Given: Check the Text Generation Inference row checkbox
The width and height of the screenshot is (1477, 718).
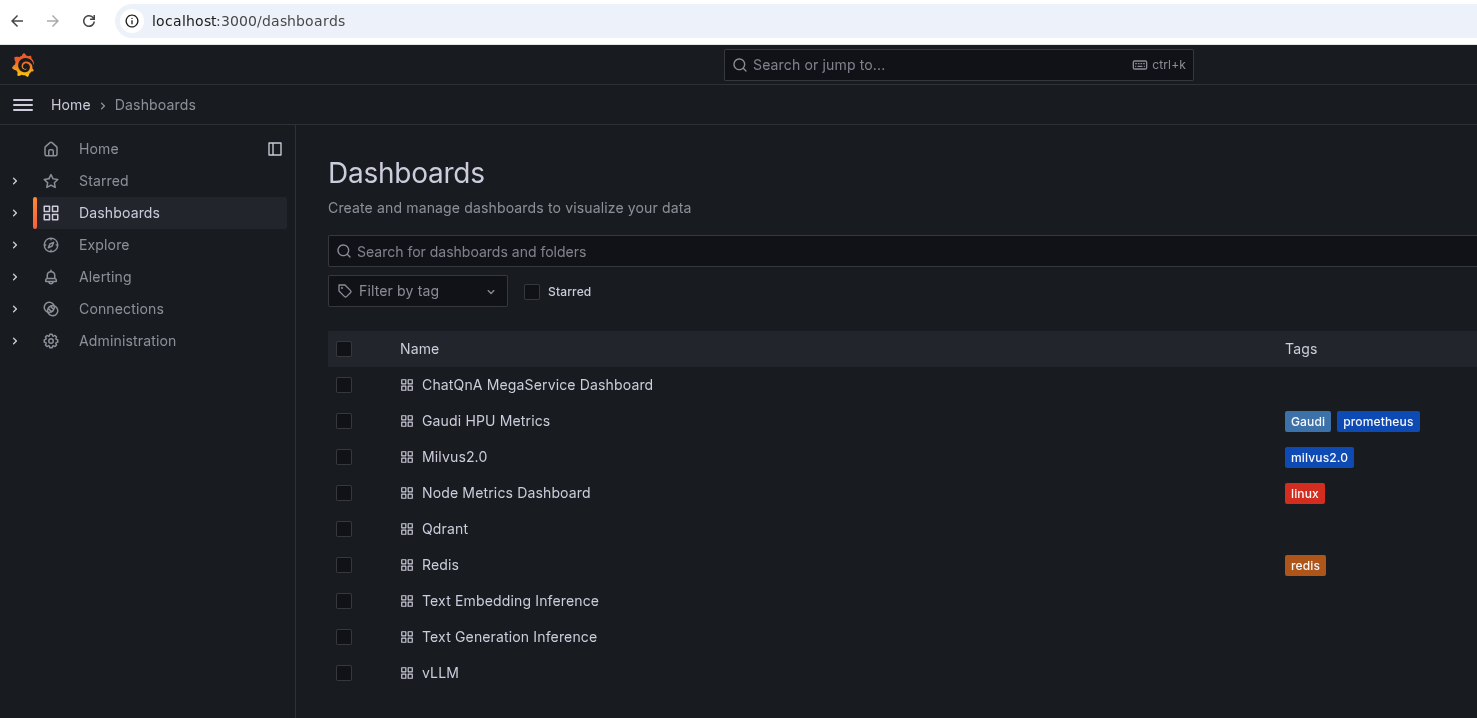Looking at the screenshot, I should [344, 637].
